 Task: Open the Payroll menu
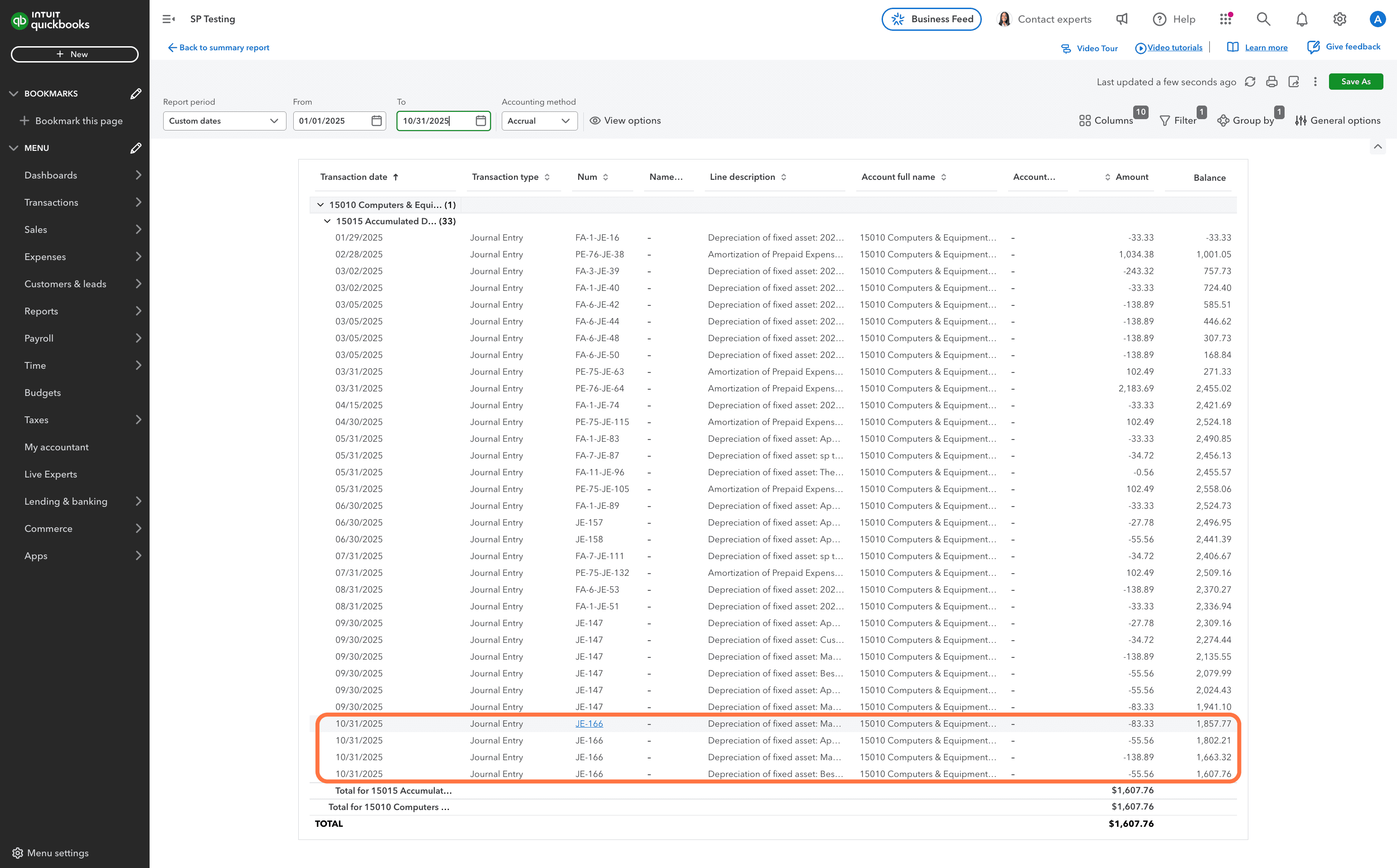[39, 338]
